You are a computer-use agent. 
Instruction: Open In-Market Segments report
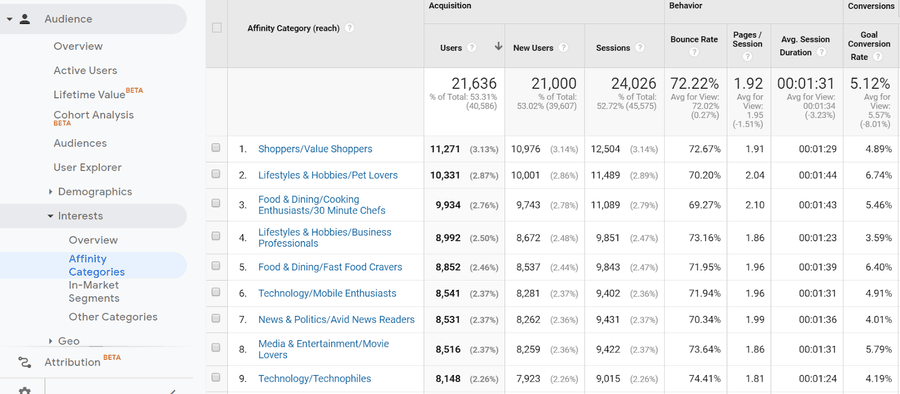(94, 292)
